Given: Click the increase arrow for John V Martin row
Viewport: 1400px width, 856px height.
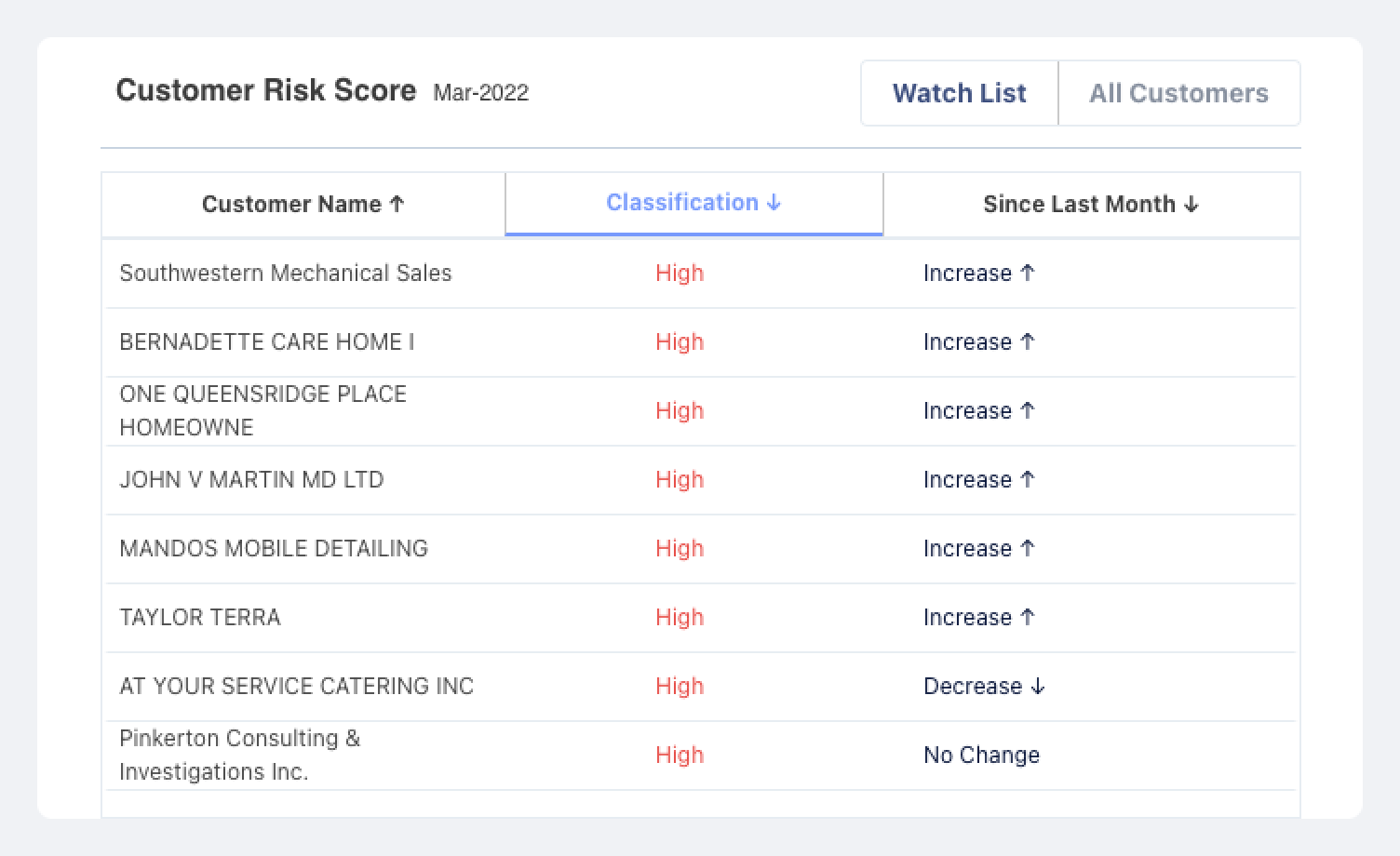Looking at the screenshot, I should 1028,479.
